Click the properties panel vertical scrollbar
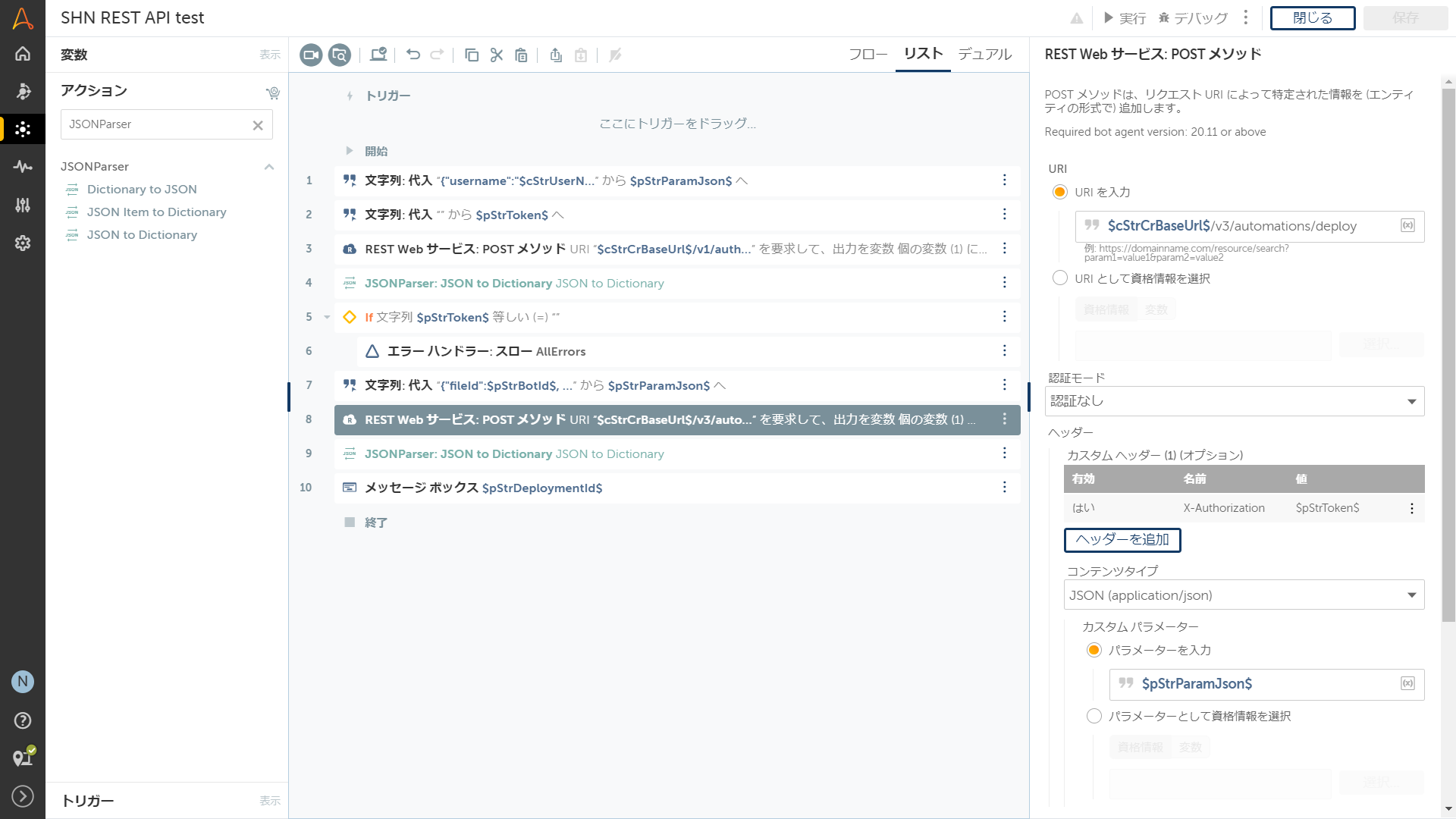The image size is (1456, 819). 1448,356
